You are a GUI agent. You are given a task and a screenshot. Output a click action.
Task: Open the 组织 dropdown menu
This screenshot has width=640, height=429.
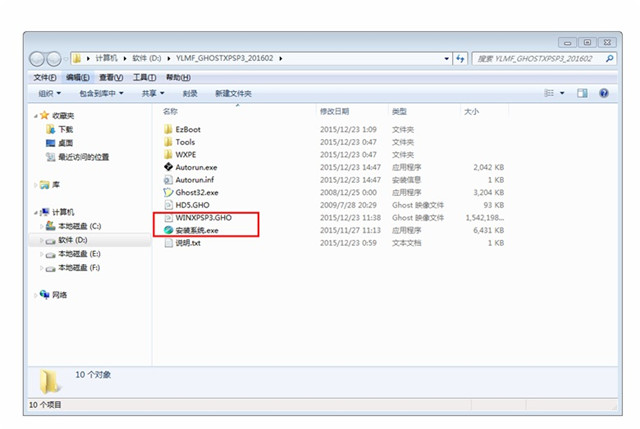(x=48, y=93)
